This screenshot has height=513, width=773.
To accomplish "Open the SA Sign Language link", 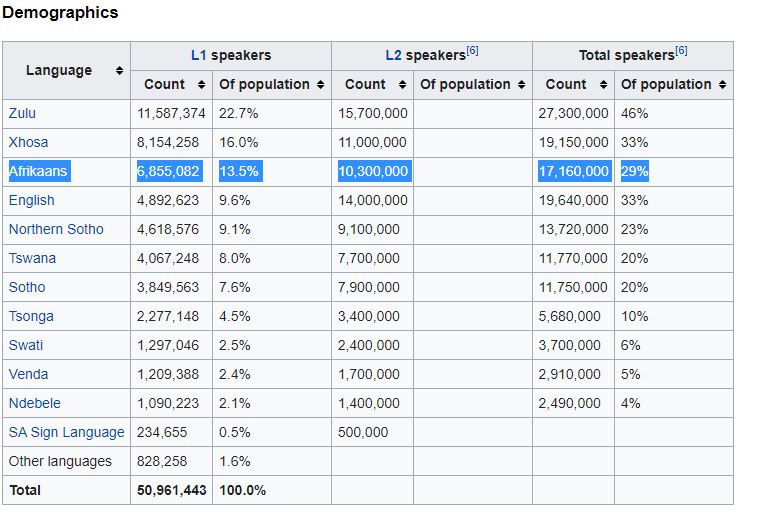I will (67, 433).
